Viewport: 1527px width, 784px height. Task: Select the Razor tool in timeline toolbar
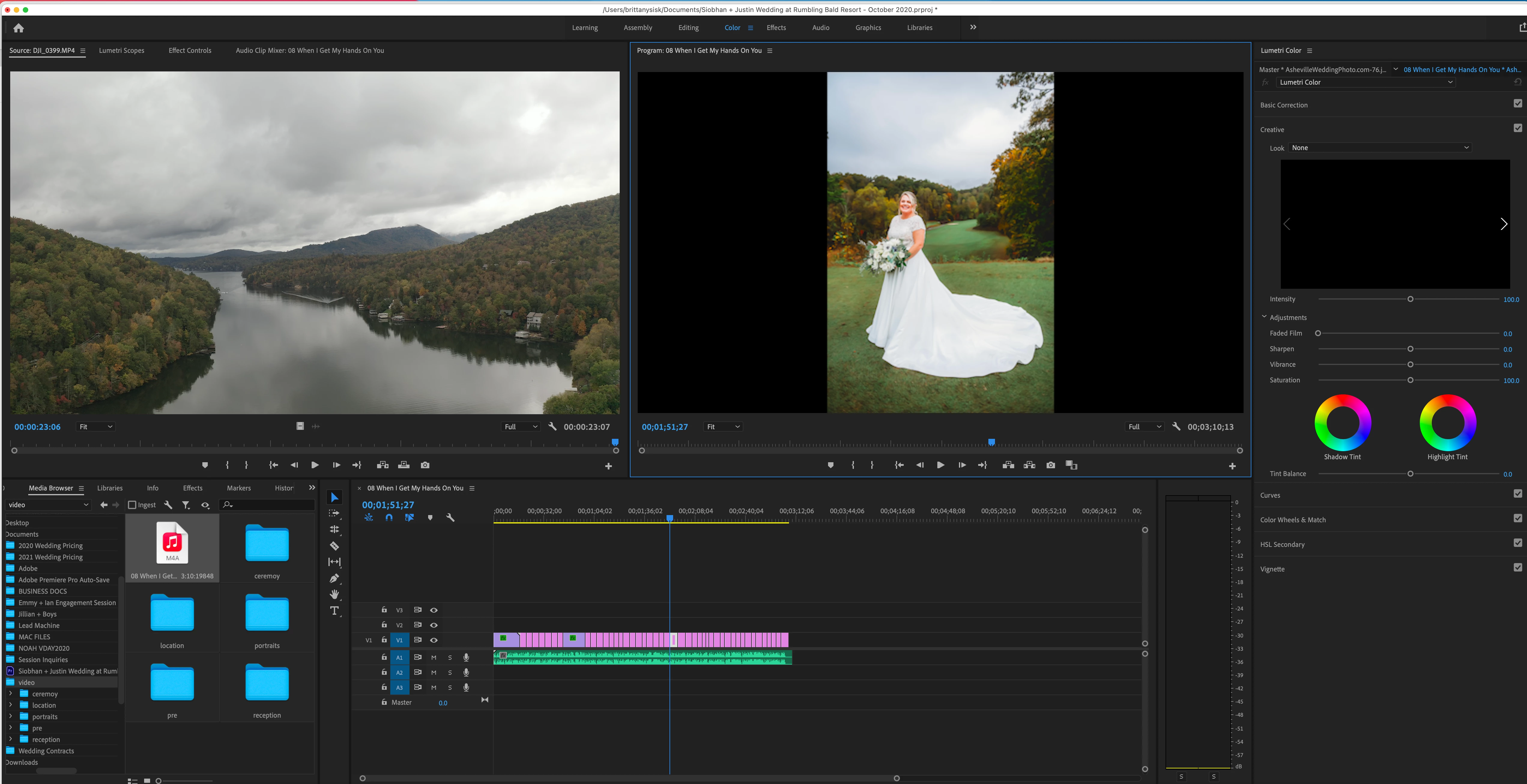(334, 546)
